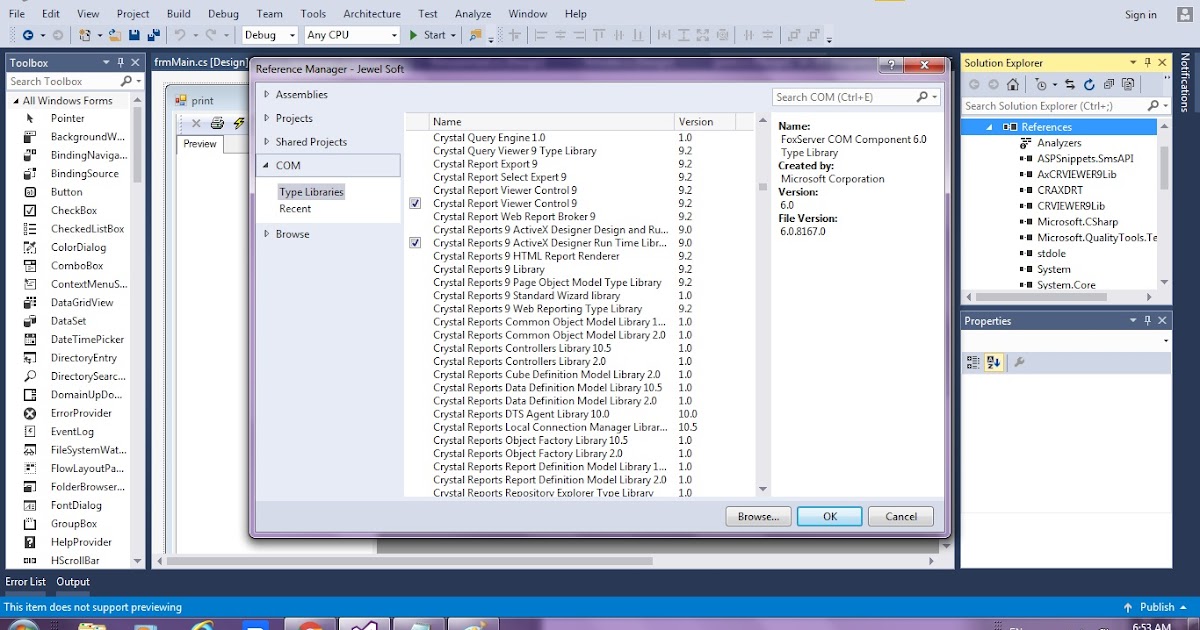Click the OK button in Reference Manager
1200x630 pixels.
click(x=829, y=516)
